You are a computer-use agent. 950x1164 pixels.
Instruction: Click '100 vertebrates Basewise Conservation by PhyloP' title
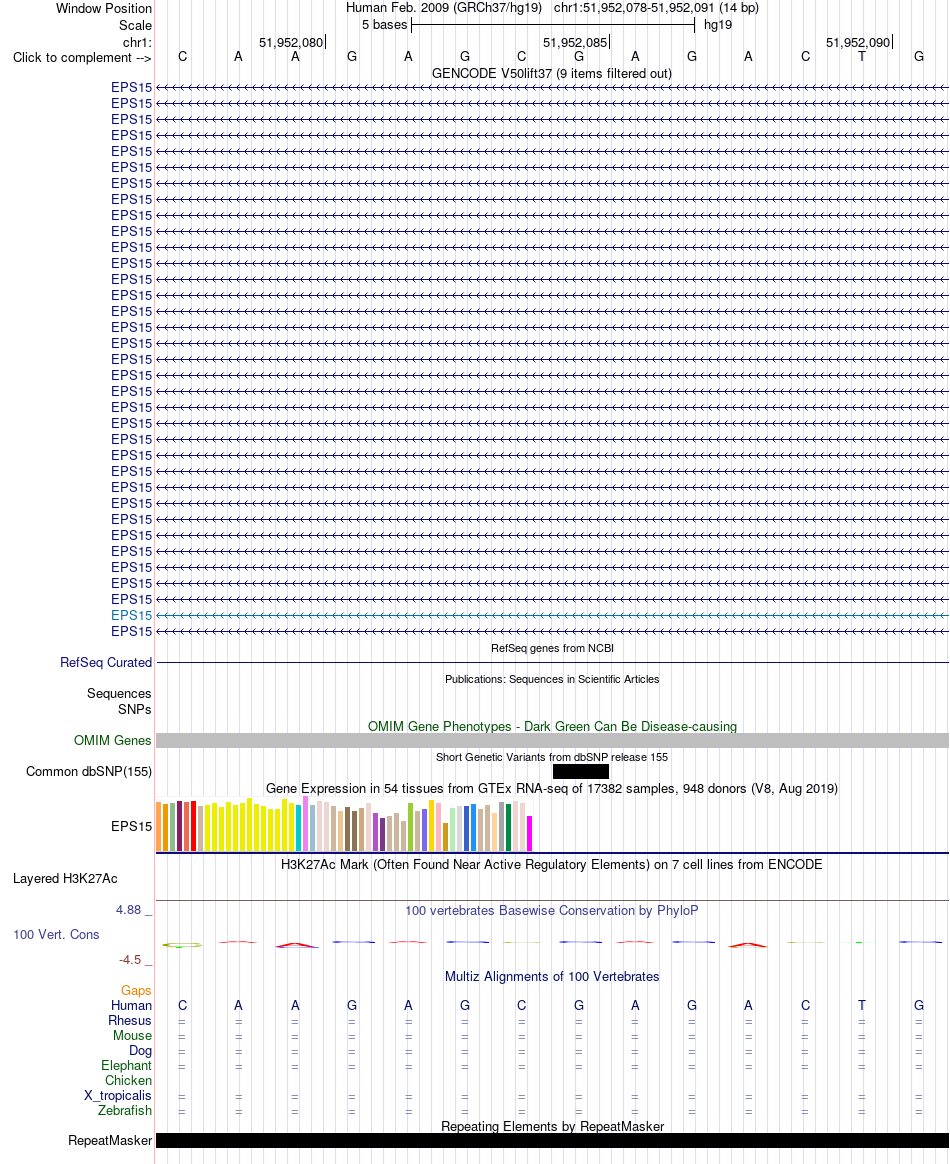click(x=551, y=910)
